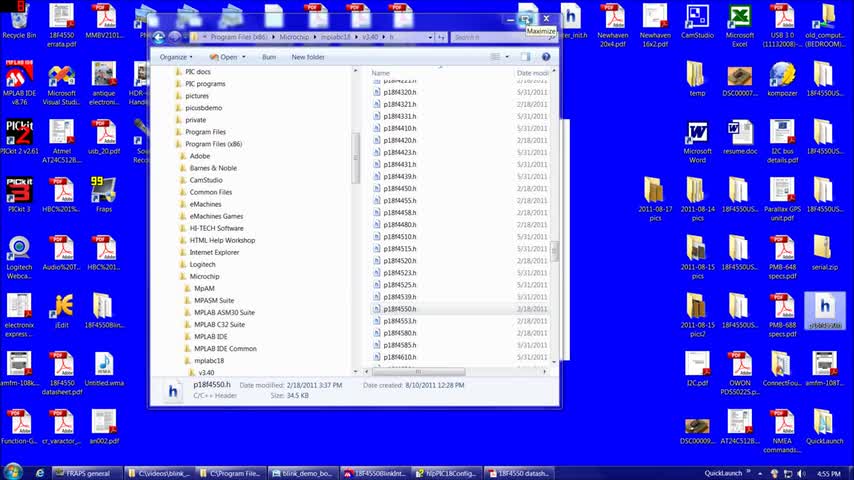Go back in the Explorer window
Image resolution: width=854 pixels, height=480 pixels.
[x=158, y=37]
